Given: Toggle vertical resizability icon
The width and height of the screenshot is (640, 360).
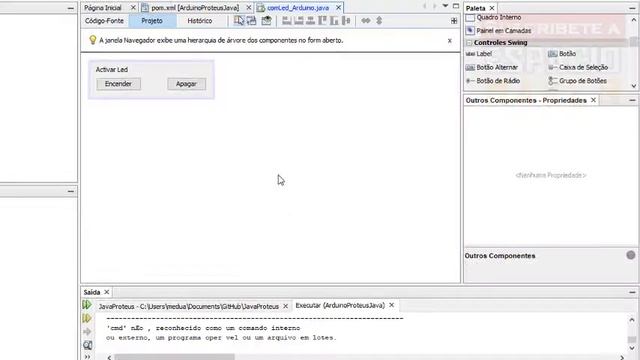Looking at the screenshot, I should tap(379, 20).
